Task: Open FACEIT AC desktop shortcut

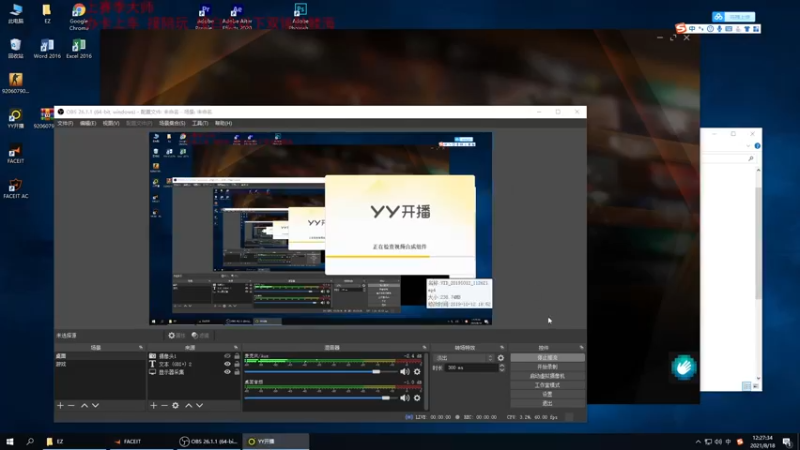Action: point(15,188)
